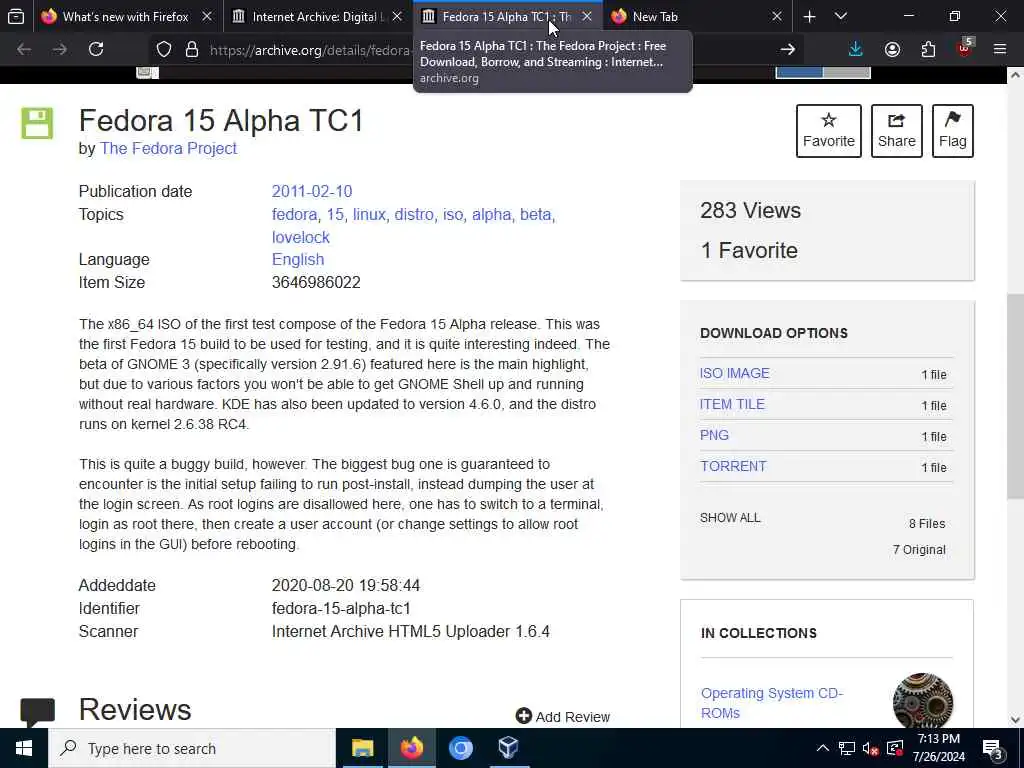The height and width of the screenshot is (768, 1024).
Task: Open Firefox application hamburger menu
Action: pos(1000,49)
